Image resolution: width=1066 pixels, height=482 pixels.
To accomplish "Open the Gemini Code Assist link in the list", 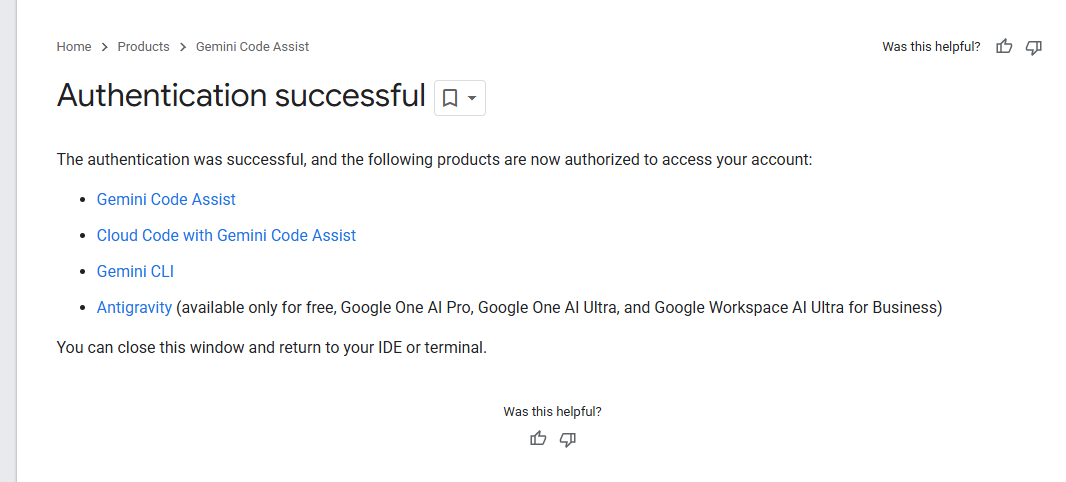I will tap(166, 199).
